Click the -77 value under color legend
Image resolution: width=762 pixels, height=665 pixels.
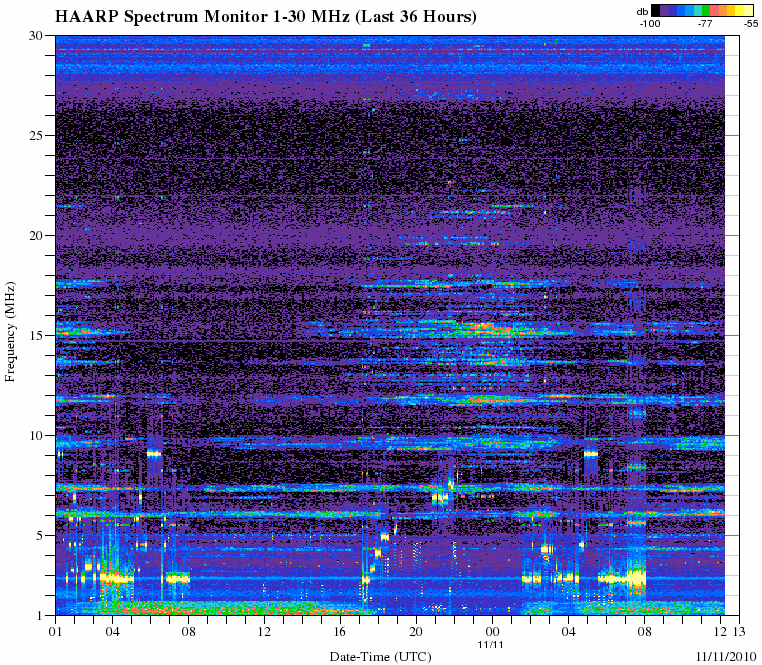[x=705, y=23]
